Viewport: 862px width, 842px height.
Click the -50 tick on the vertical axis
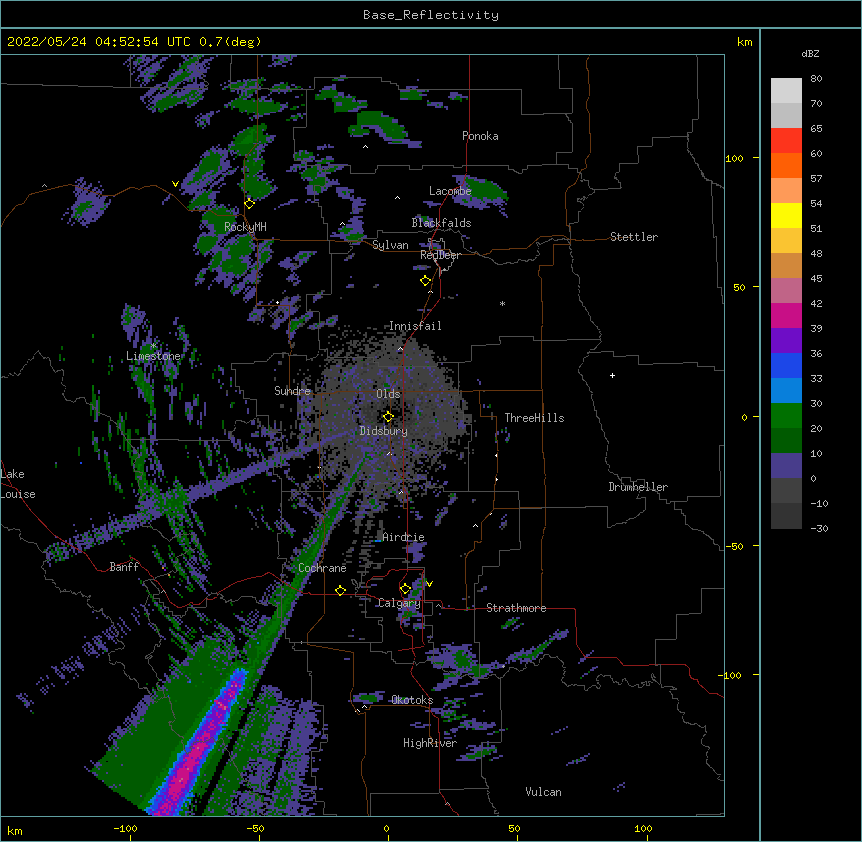pyautogui.click(x=734, y=546)
